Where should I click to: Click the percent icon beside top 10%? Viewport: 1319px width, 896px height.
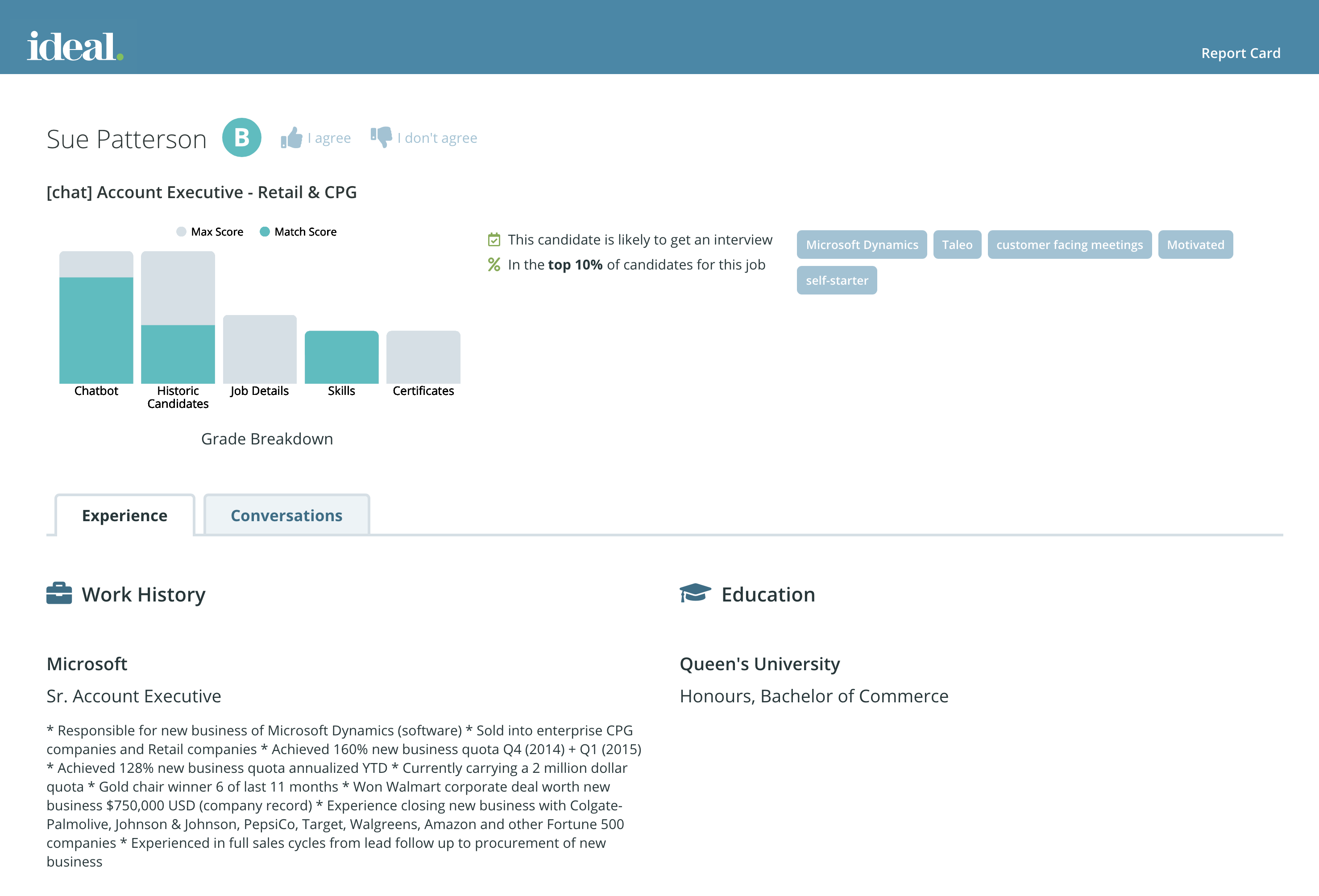tap(494, 265)
